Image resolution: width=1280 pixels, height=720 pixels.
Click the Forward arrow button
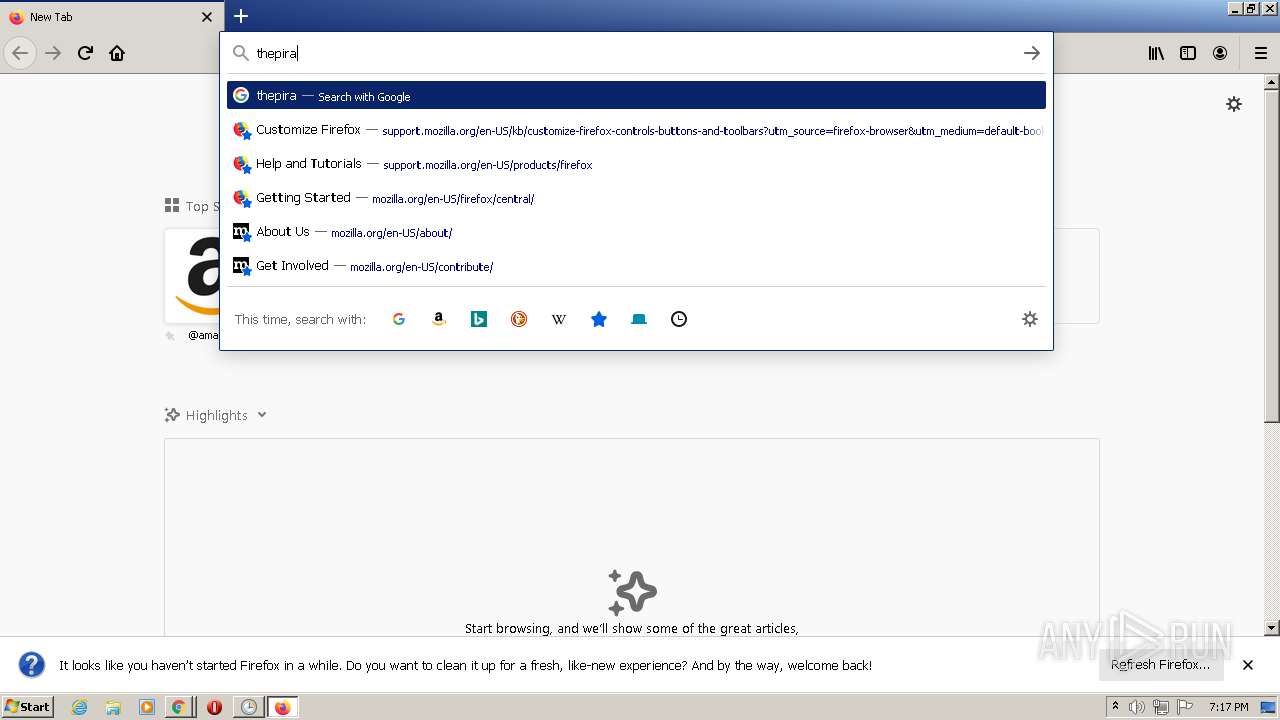[x=54, y=53]
